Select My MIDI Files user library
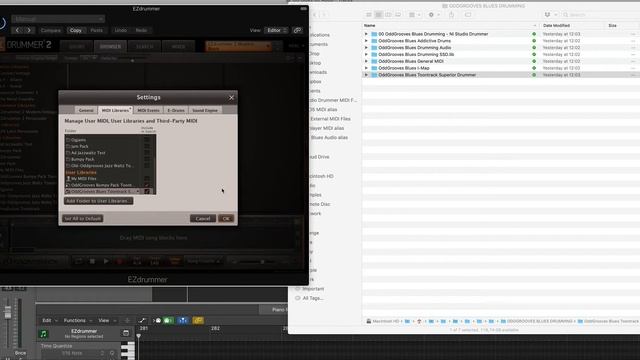Viewport: 640px width, 360px height. click(84, 179)
